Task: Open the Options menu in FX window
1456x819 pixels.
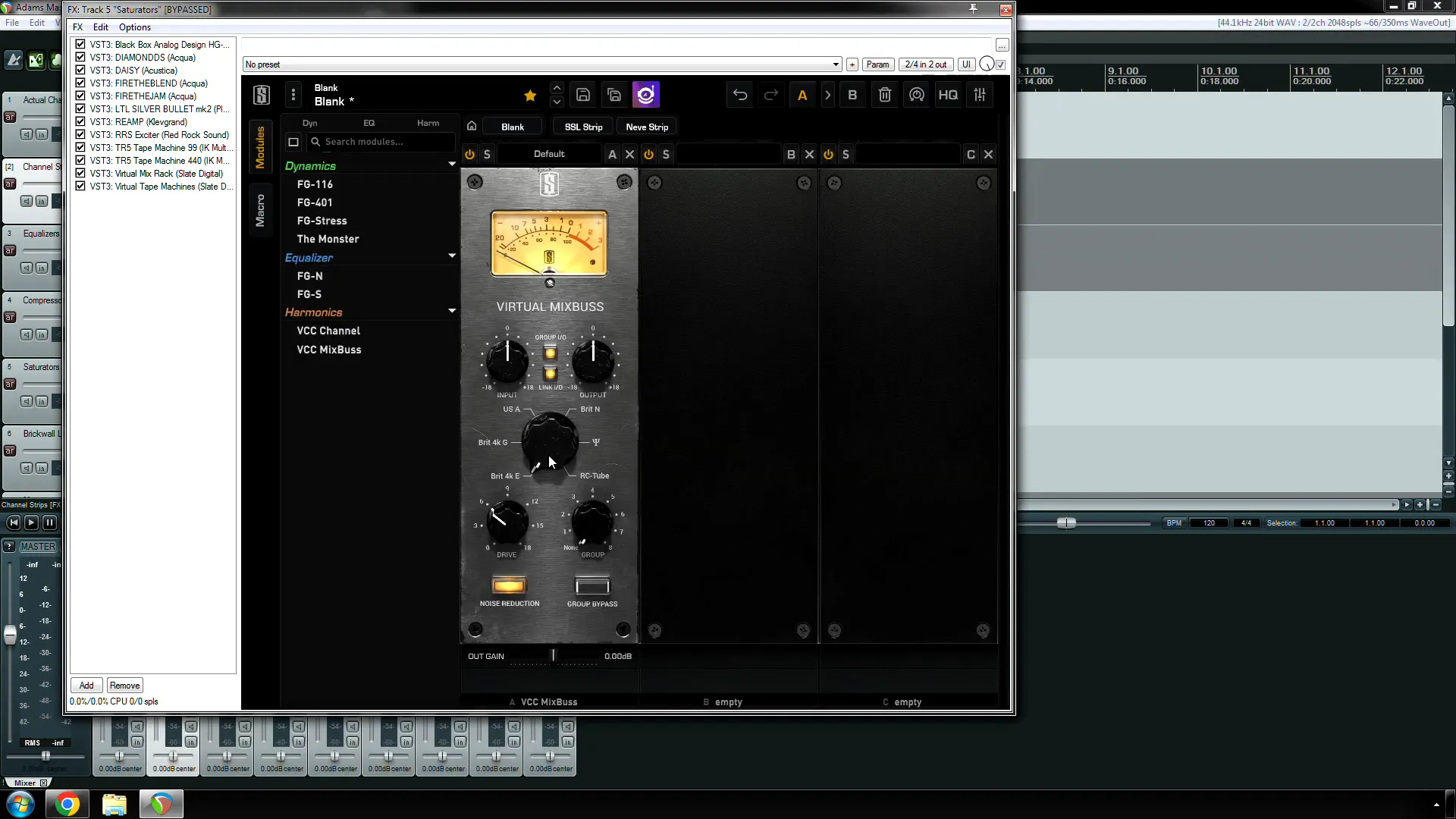Action: coord(135,27)
